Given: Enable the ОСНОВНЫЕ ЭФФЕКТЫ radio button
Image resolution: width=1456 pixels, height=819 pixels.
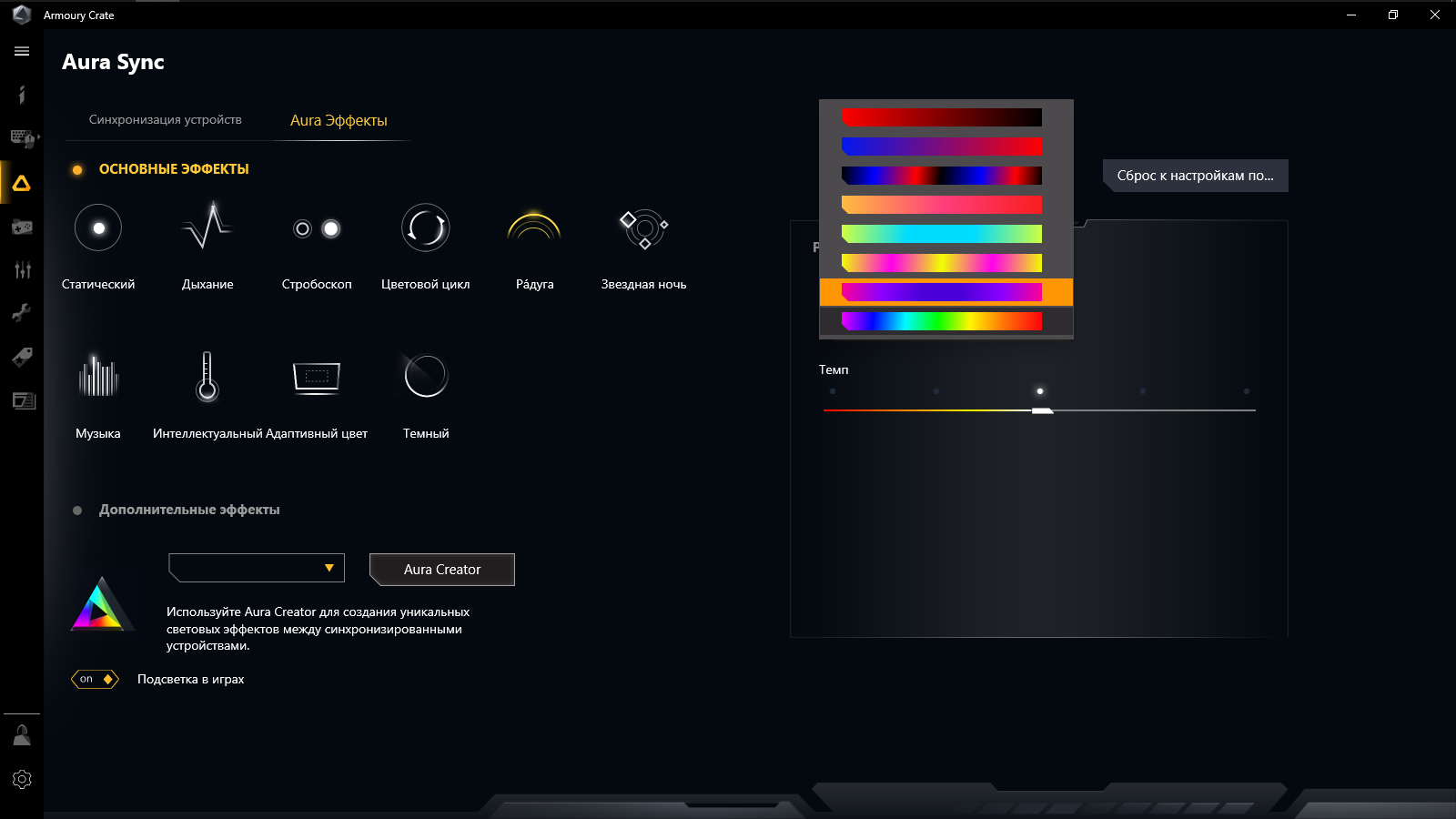Looking at the screenshot, I should [77, 168].
